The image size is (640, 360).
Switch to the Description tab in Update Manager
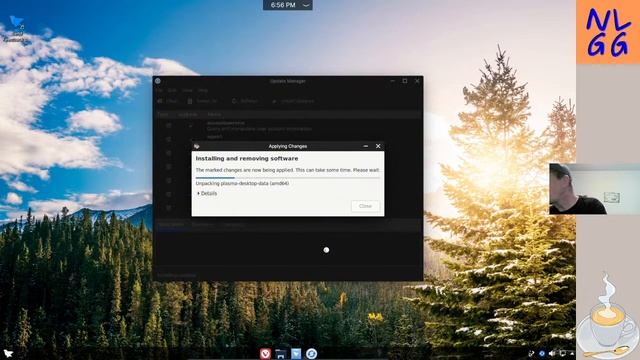(171, 224)
